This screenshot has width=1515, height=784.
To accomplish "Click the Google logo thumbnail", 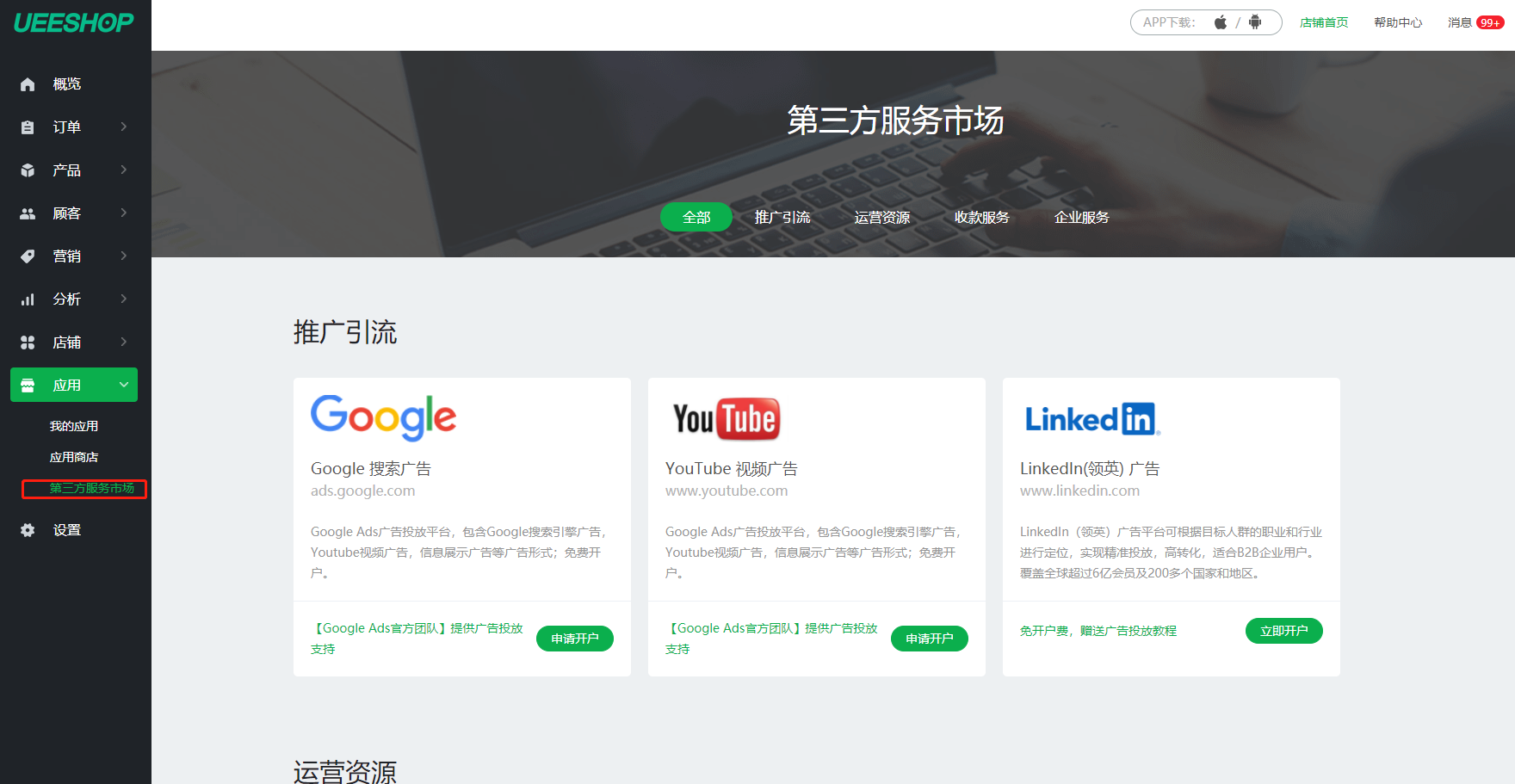I will coord(383,417).
